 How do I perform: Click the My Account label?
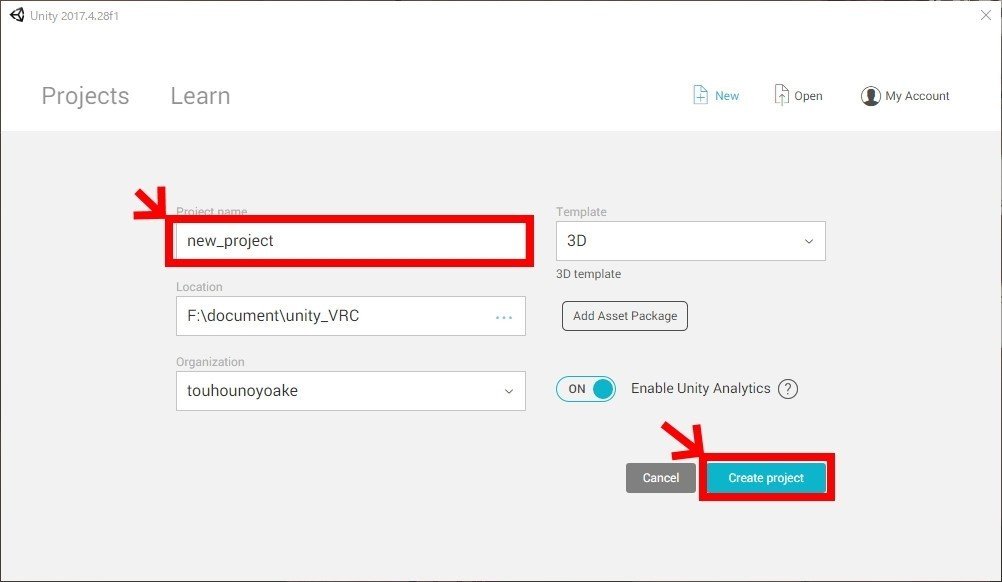[917, 96]
